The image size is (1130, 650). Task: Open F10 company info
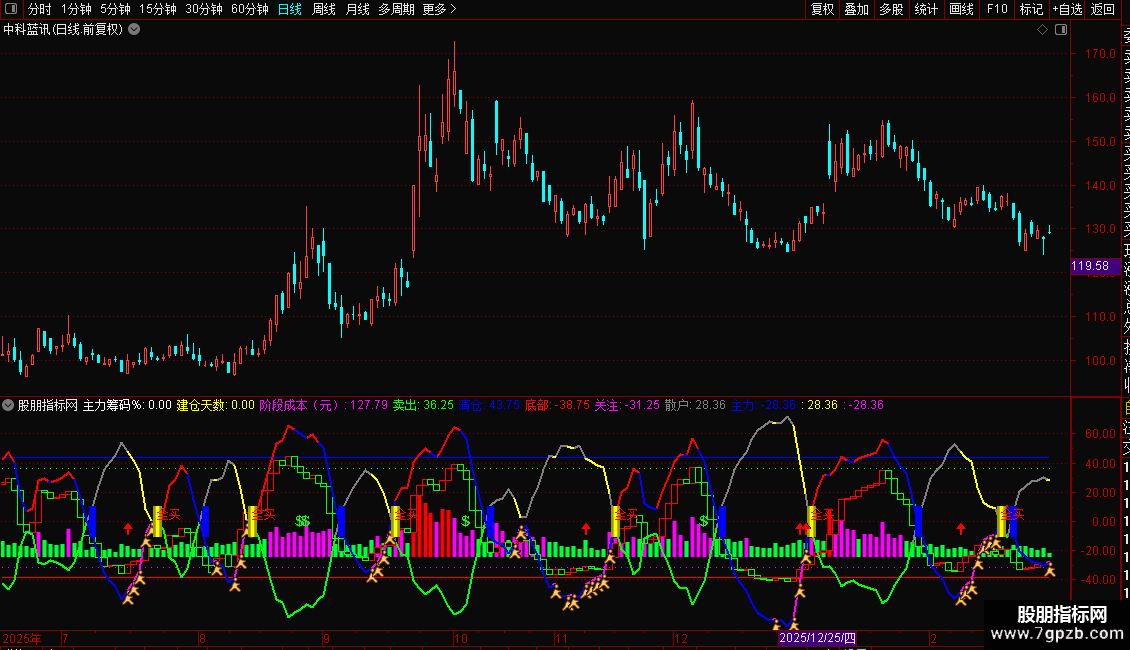997,9
